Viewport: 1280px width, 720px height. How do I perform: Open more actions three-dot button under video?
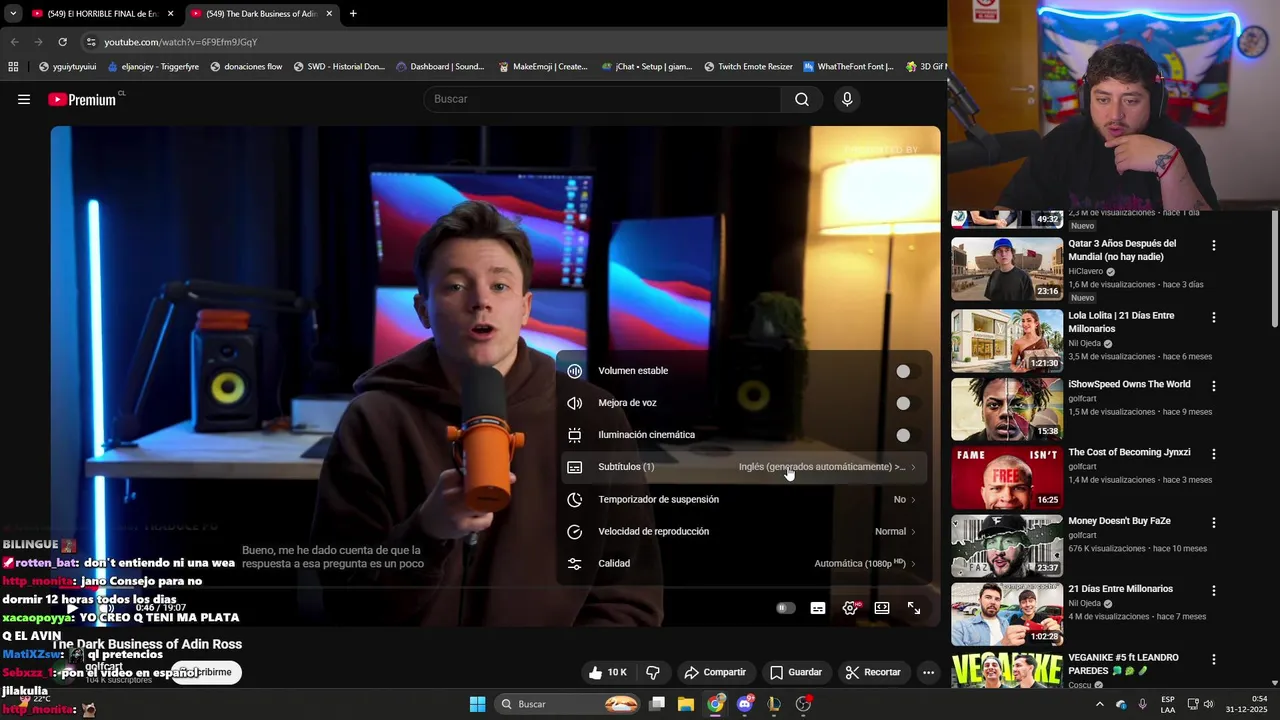click(928, 672)
